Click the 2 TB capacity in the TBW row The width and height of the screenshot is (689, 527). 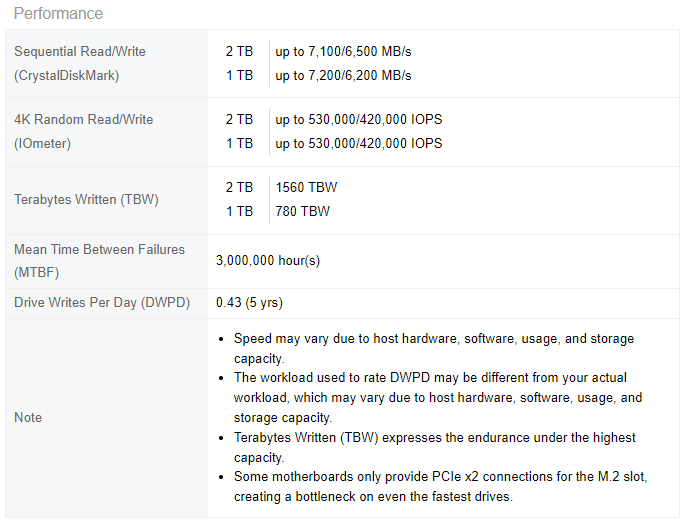(240, 187)
